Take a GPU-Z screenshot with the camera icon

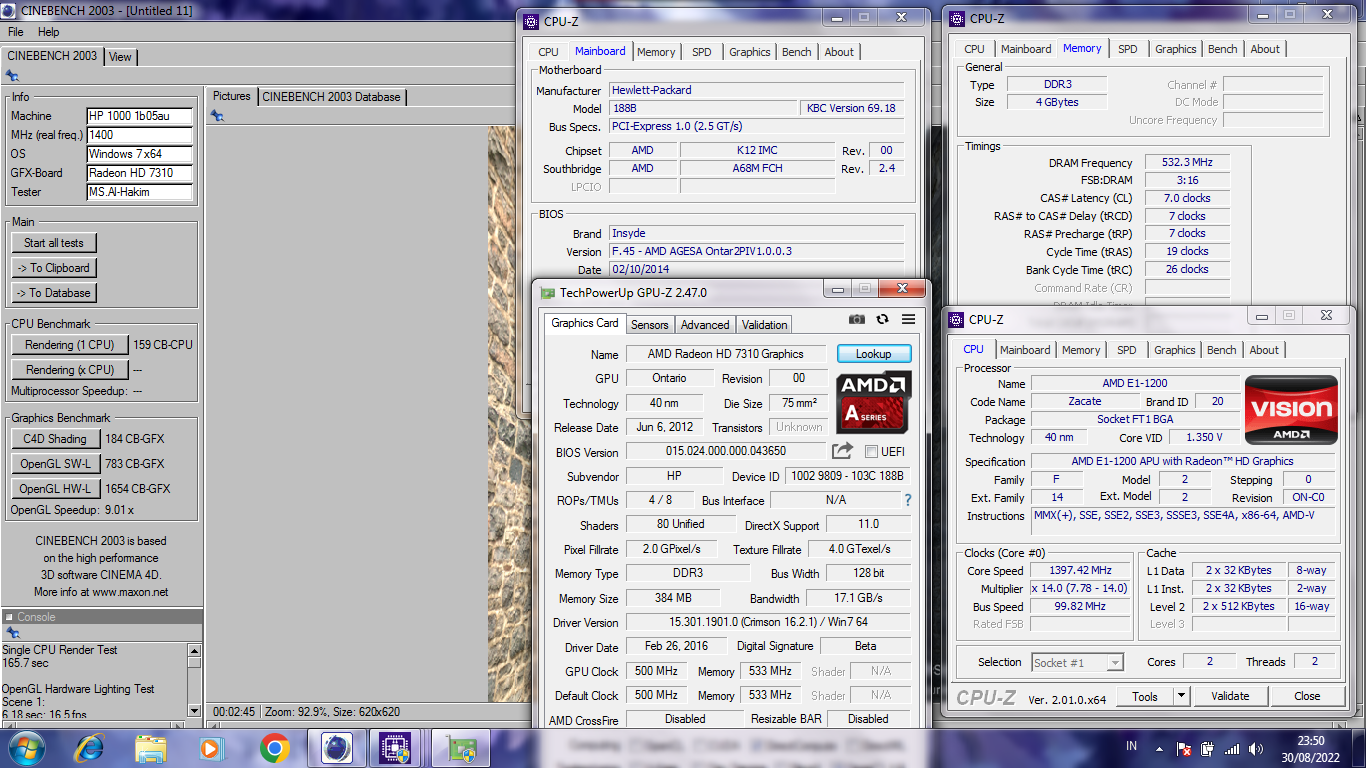(857, 319)
